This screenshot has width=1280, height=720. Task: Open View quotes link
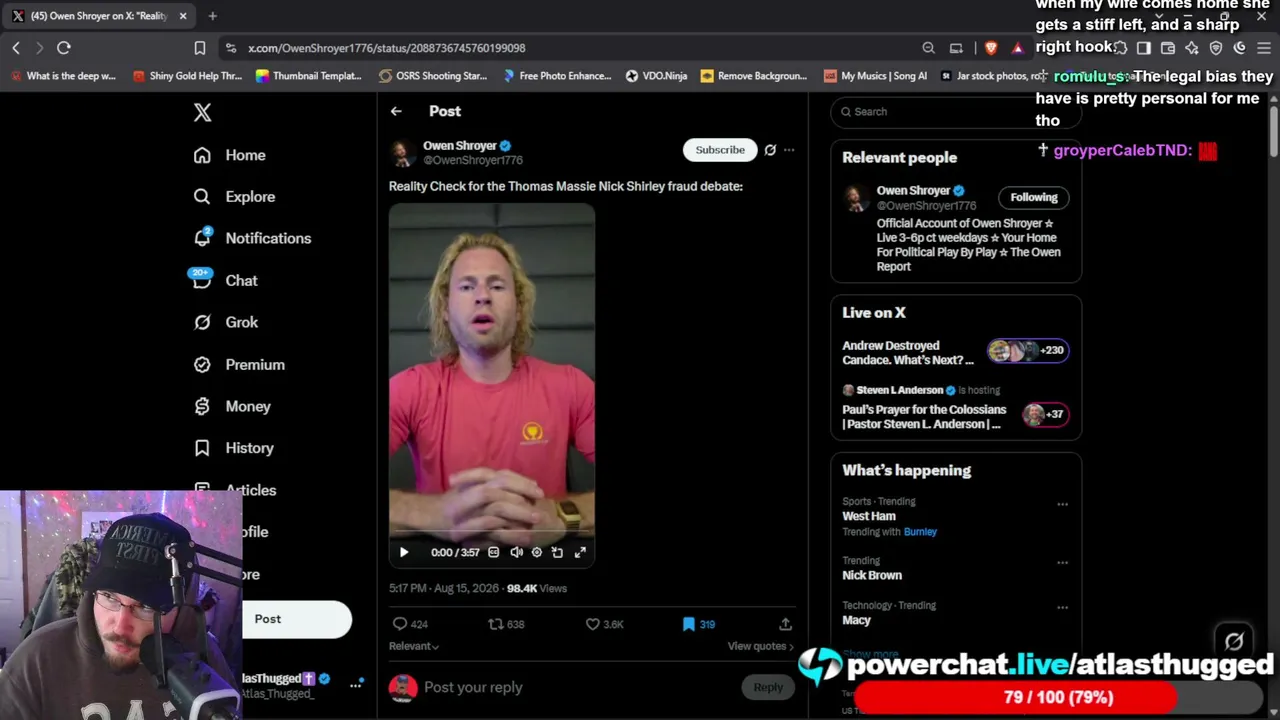tap(761, 646)
